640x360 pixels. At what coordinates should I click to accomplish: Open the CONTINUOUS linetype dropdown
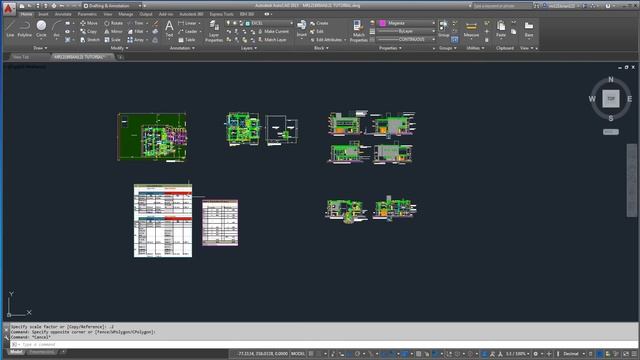[407, 40]
